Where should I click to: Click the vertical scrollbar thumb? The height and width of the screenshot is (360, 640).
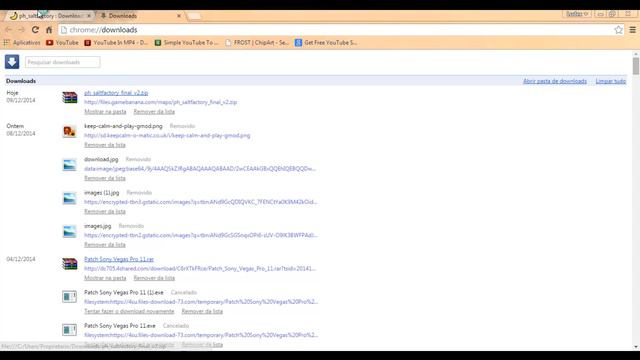(636, 66)
